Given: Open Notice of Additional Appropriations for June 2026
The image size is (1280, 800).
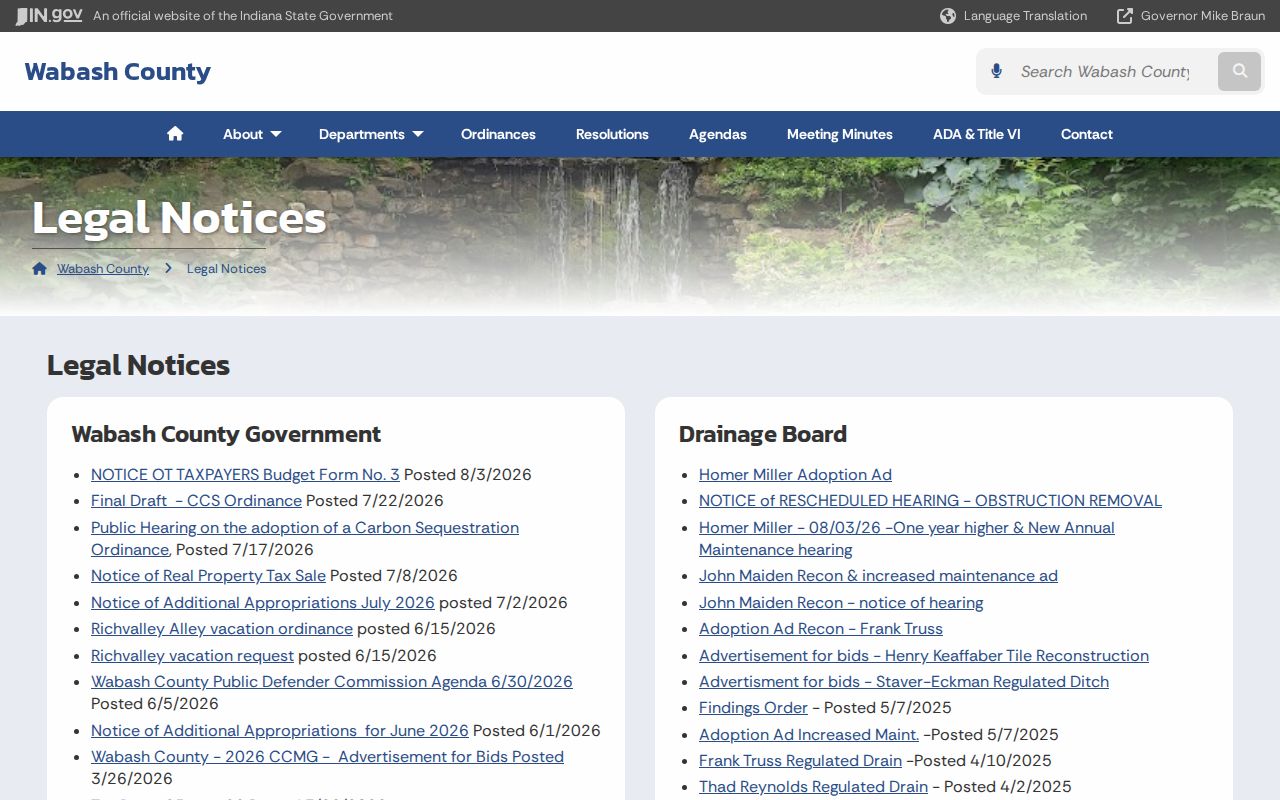Looking at the screenshot, I should coord(280,731).
